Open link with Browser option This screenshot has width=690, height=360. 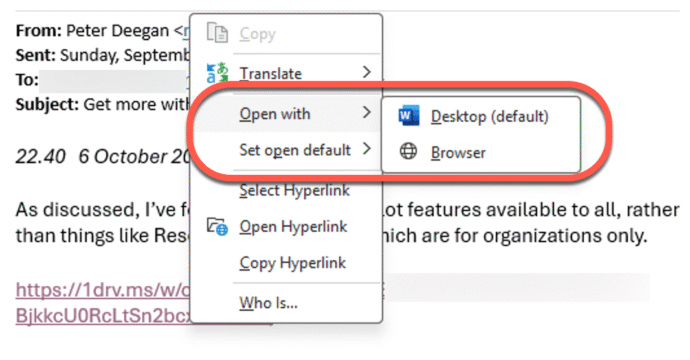click(x=481, y=152)
